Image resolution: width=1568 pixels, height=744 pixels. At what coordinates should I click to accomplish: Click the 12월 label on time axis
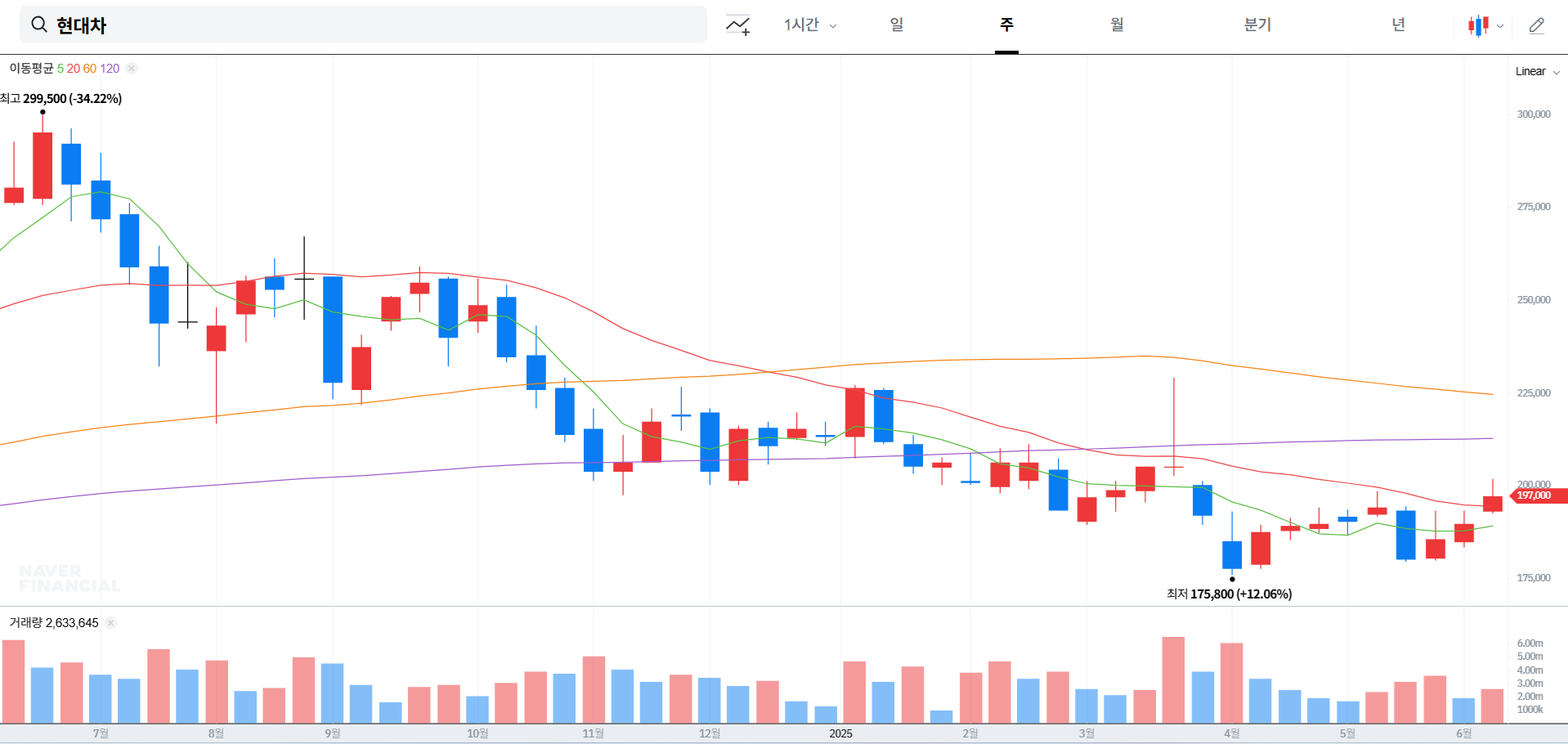pyautogui.click(x=710, y=733)
